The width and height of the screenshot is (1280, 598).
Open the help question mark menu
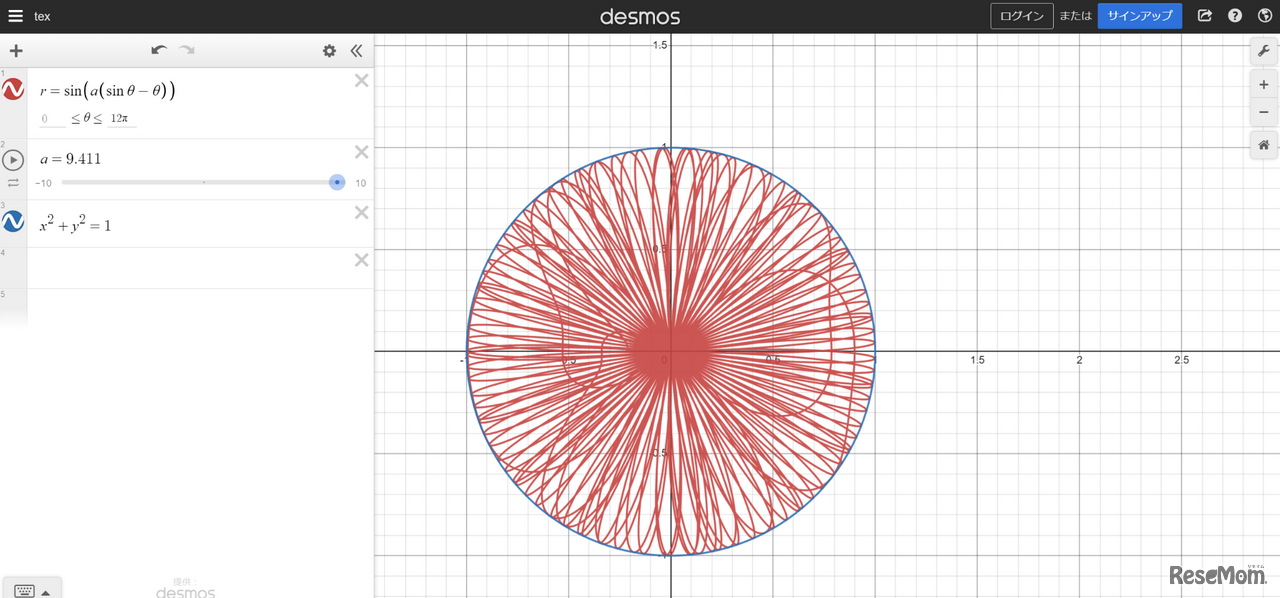[x=1235, y=16]
